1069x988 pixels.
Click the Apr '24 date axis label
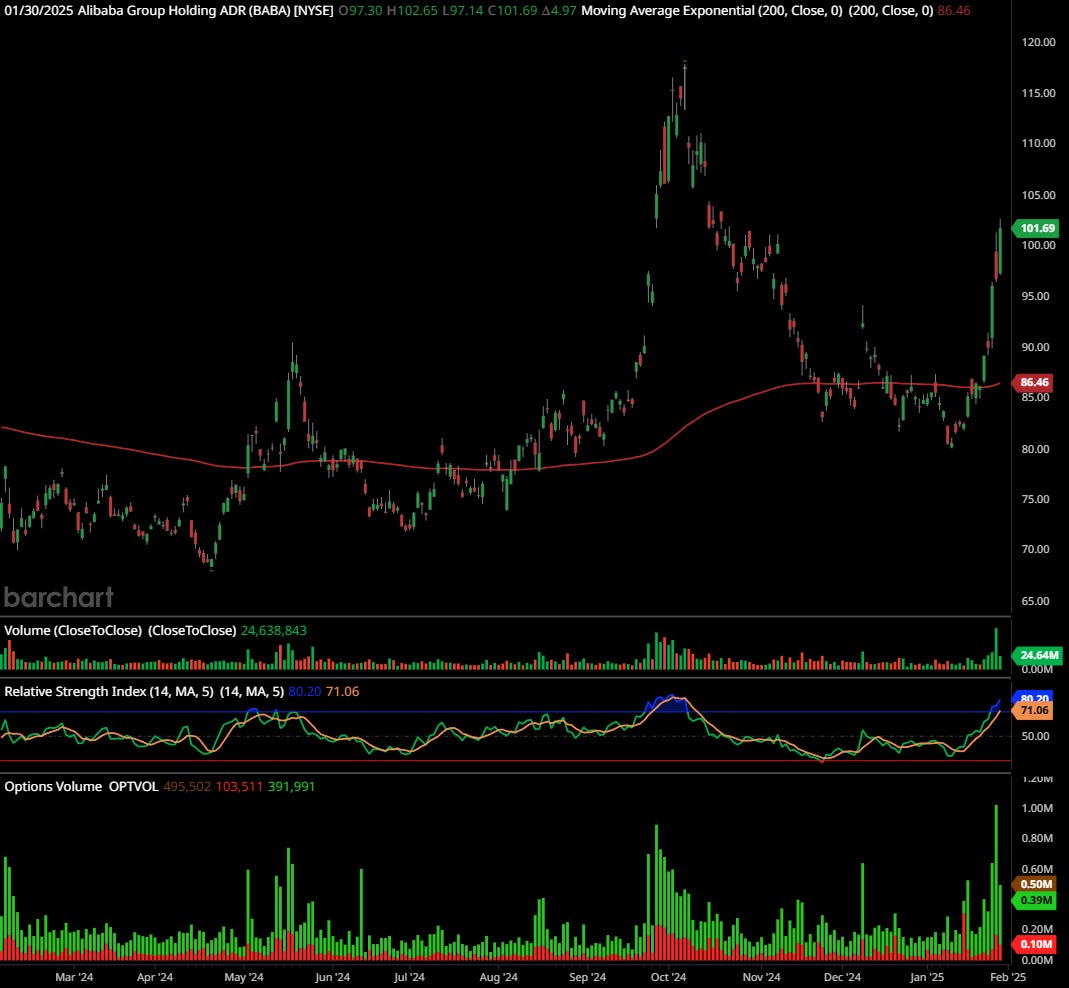coord(155,977)
